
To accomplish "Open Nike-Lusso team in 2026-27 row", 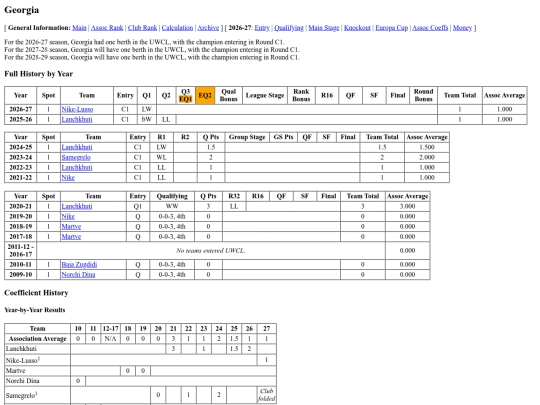I will click(x=77, y=109).
